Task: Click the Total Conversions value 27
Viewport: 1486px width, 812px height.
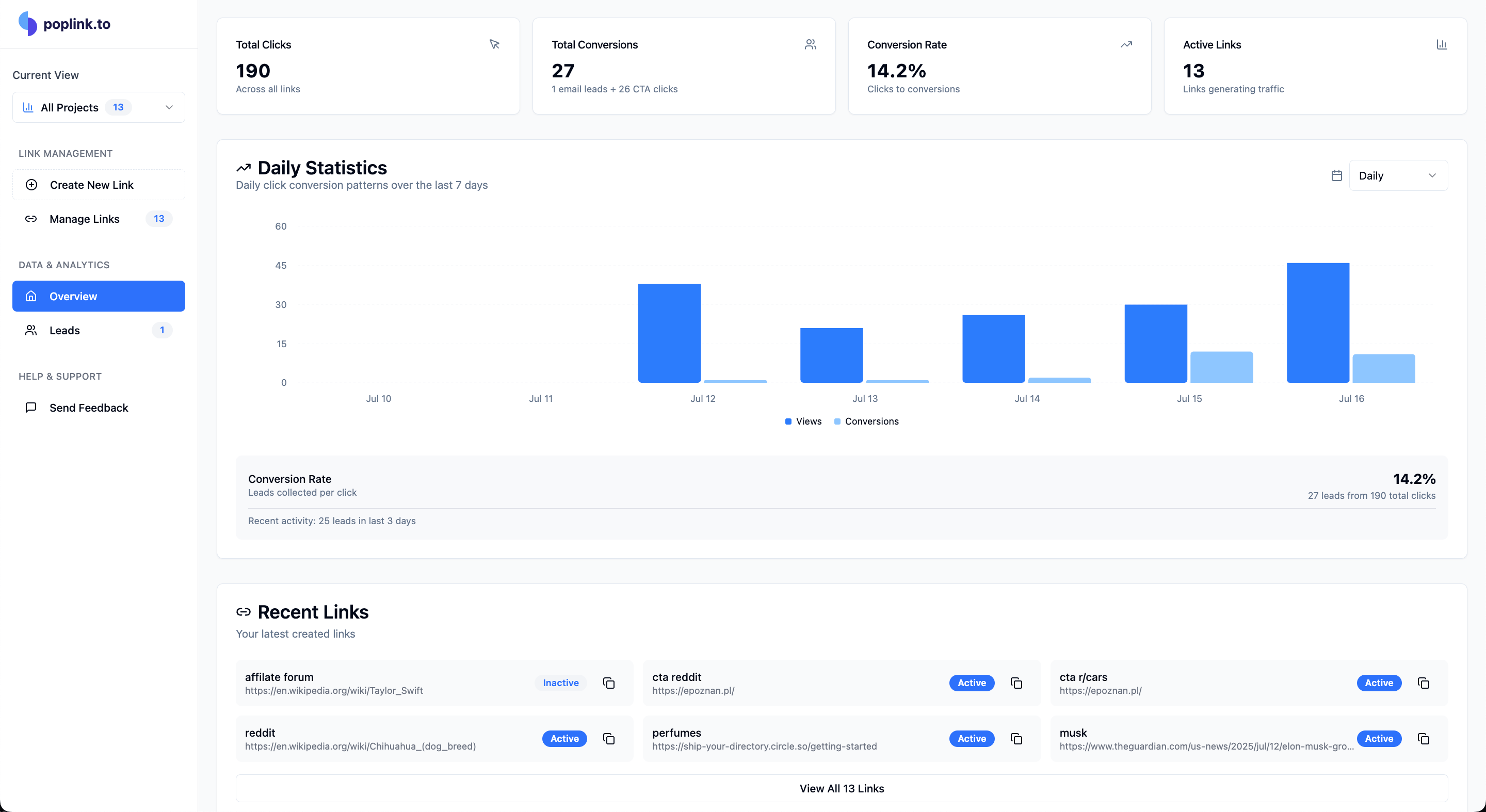Action: pyautogui.click(x=563, y=71)
